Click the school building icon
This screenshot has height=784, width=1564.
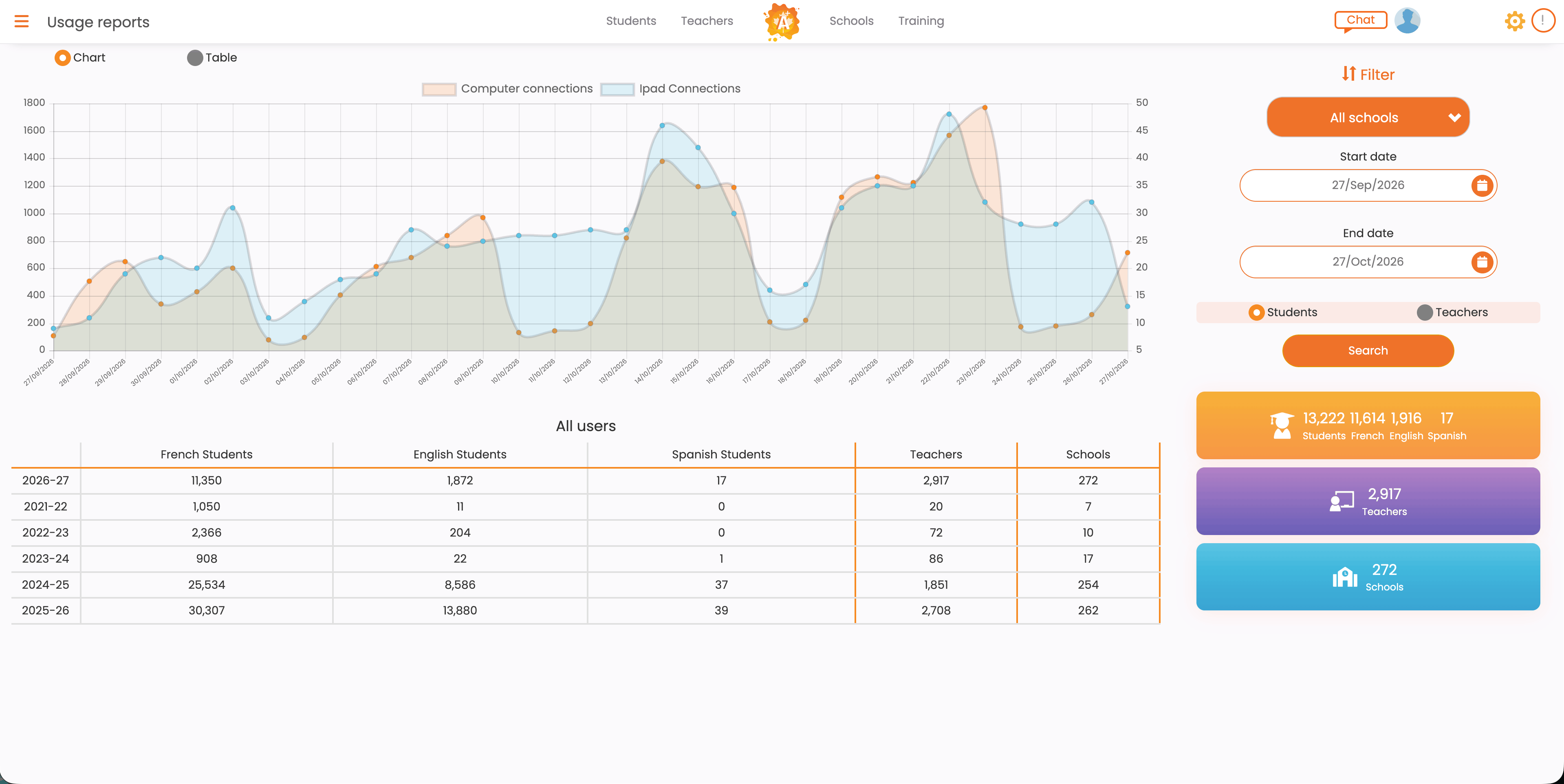point(1345,577)
